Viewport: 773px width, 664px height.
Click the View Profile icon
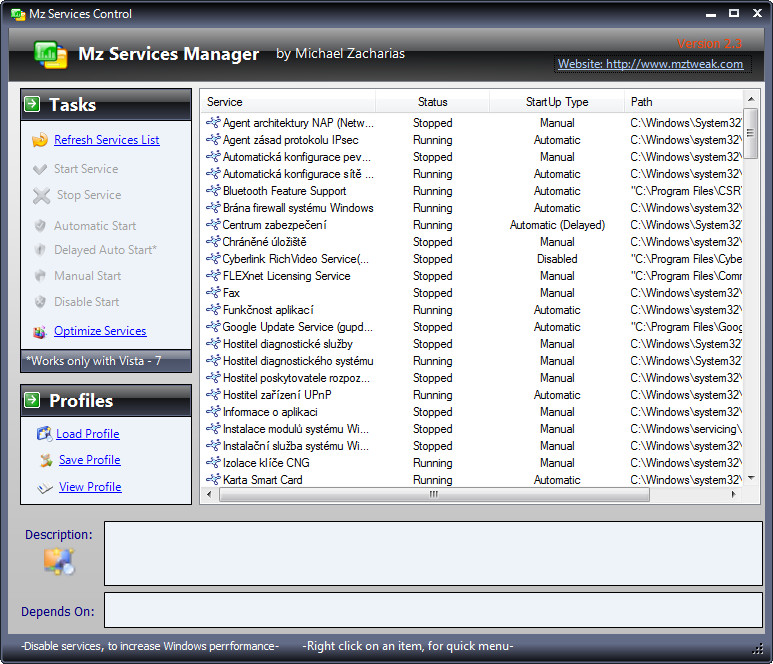tap(45, 488)
